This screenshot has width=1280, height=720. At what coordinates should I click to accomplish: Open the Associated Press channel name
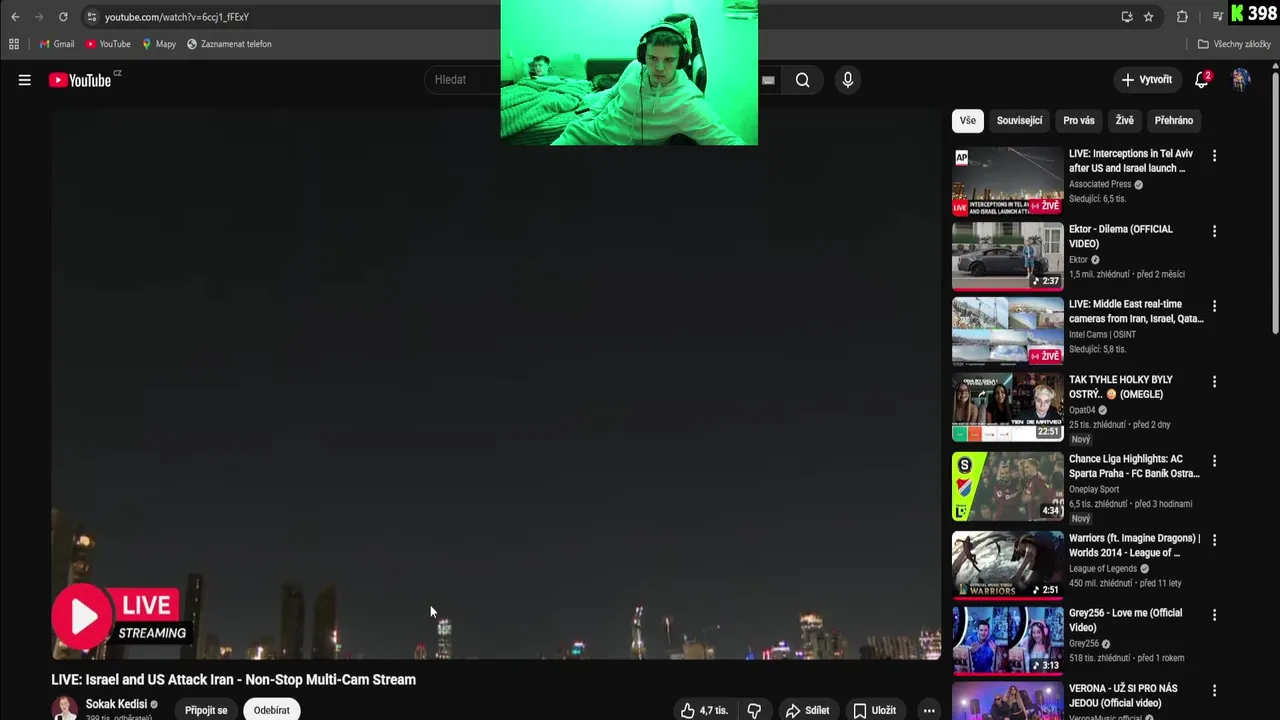point(1100,184)
